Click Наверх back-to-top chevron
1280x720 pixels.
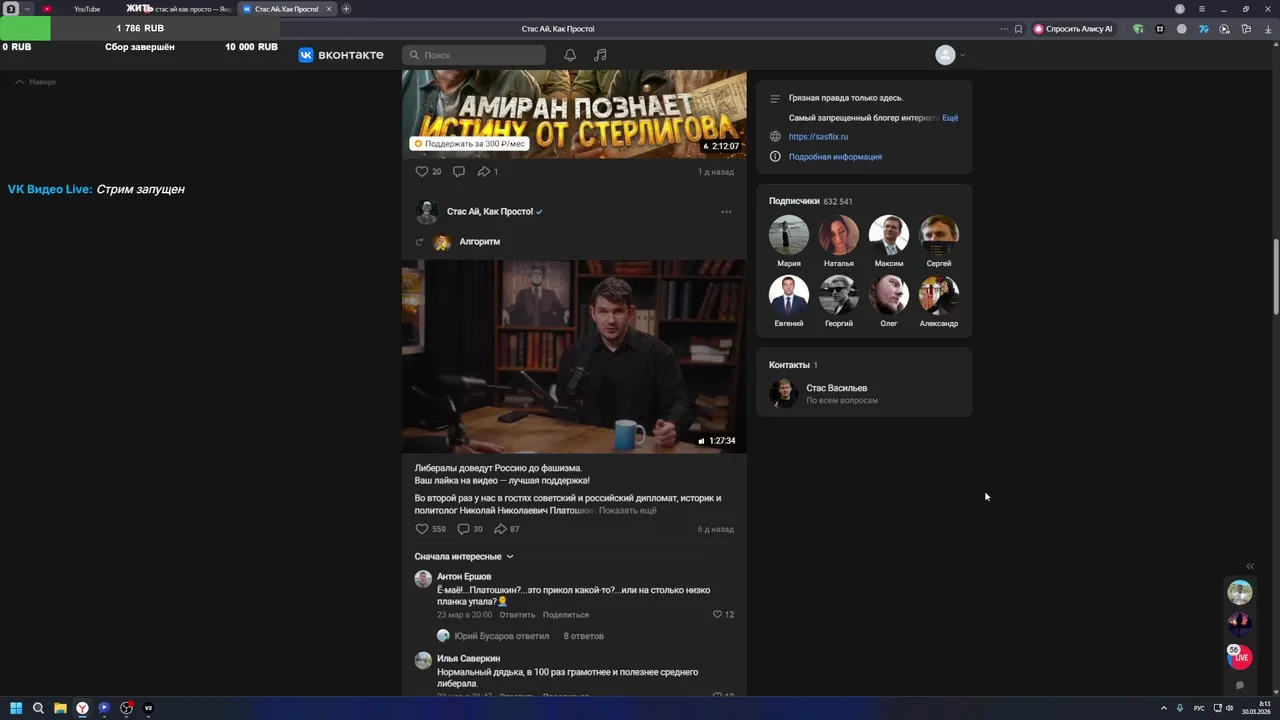click(x=36, y=82)
